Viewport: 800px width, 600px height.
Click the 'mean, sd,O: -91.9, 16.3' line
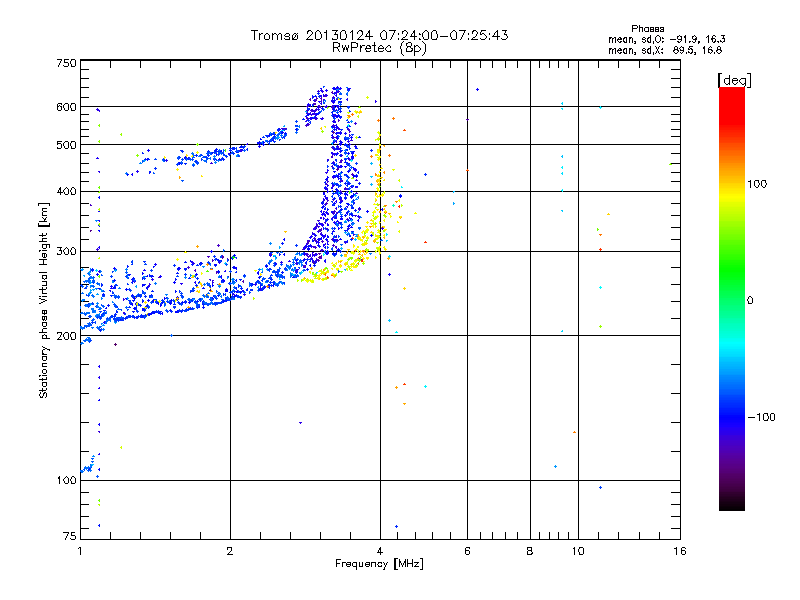(x=666, y=39)
